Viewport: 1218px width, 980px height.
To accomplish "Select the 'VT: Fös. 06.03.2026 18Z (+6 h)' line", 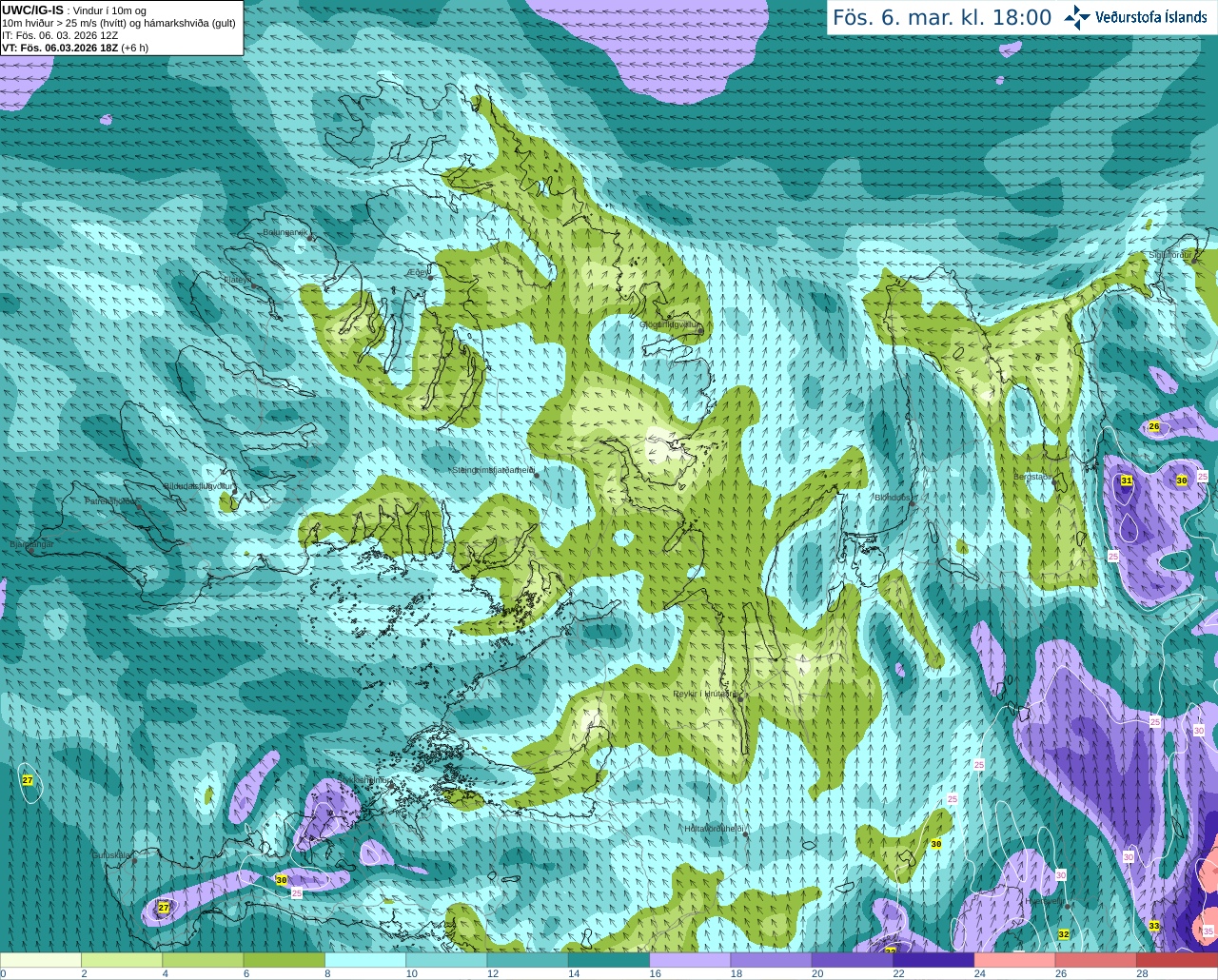I will point(75,47).
